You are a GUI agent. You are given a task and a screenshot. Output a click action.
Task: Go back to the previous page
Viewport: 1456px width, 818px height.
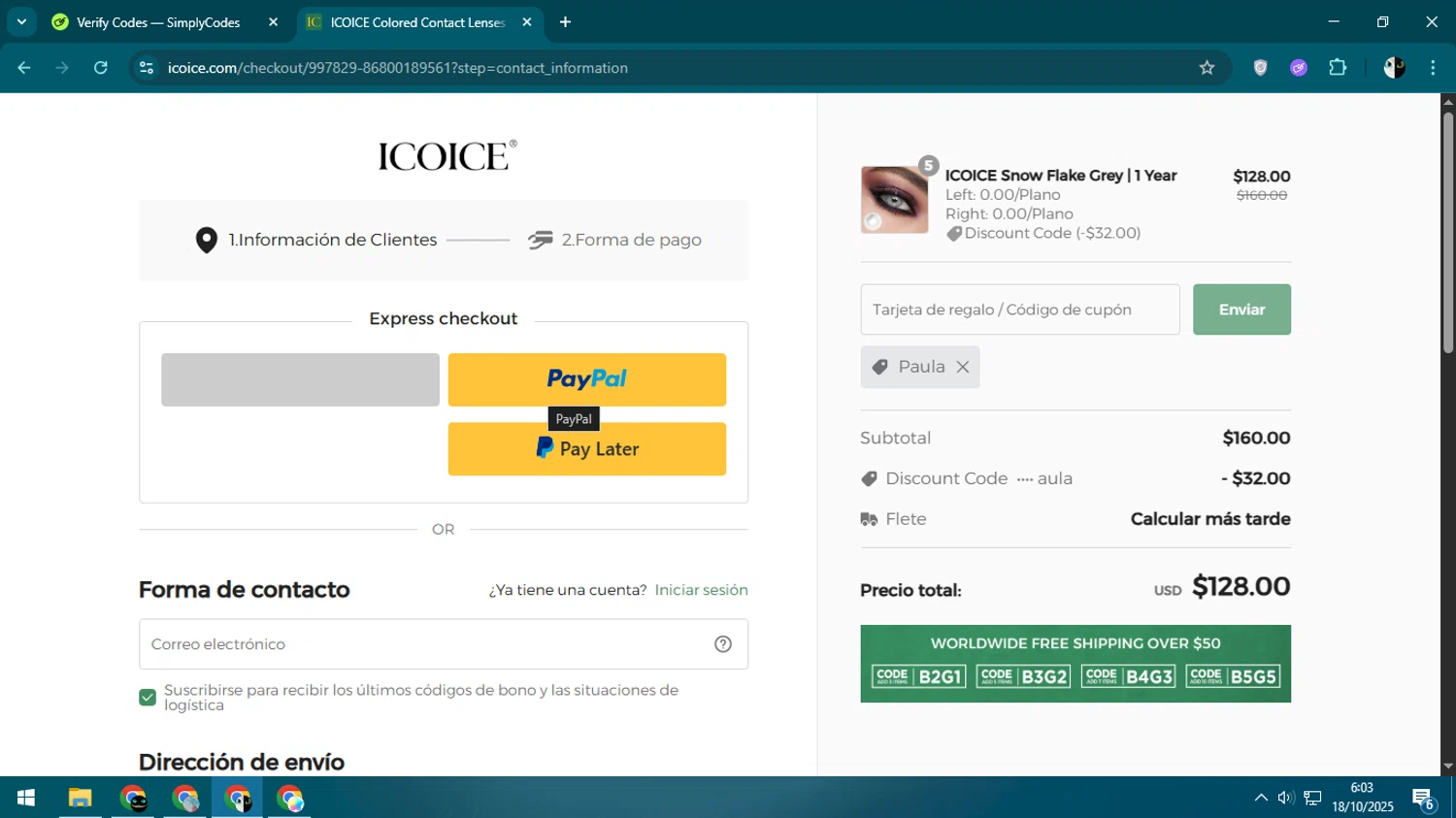tap(24, 68)
